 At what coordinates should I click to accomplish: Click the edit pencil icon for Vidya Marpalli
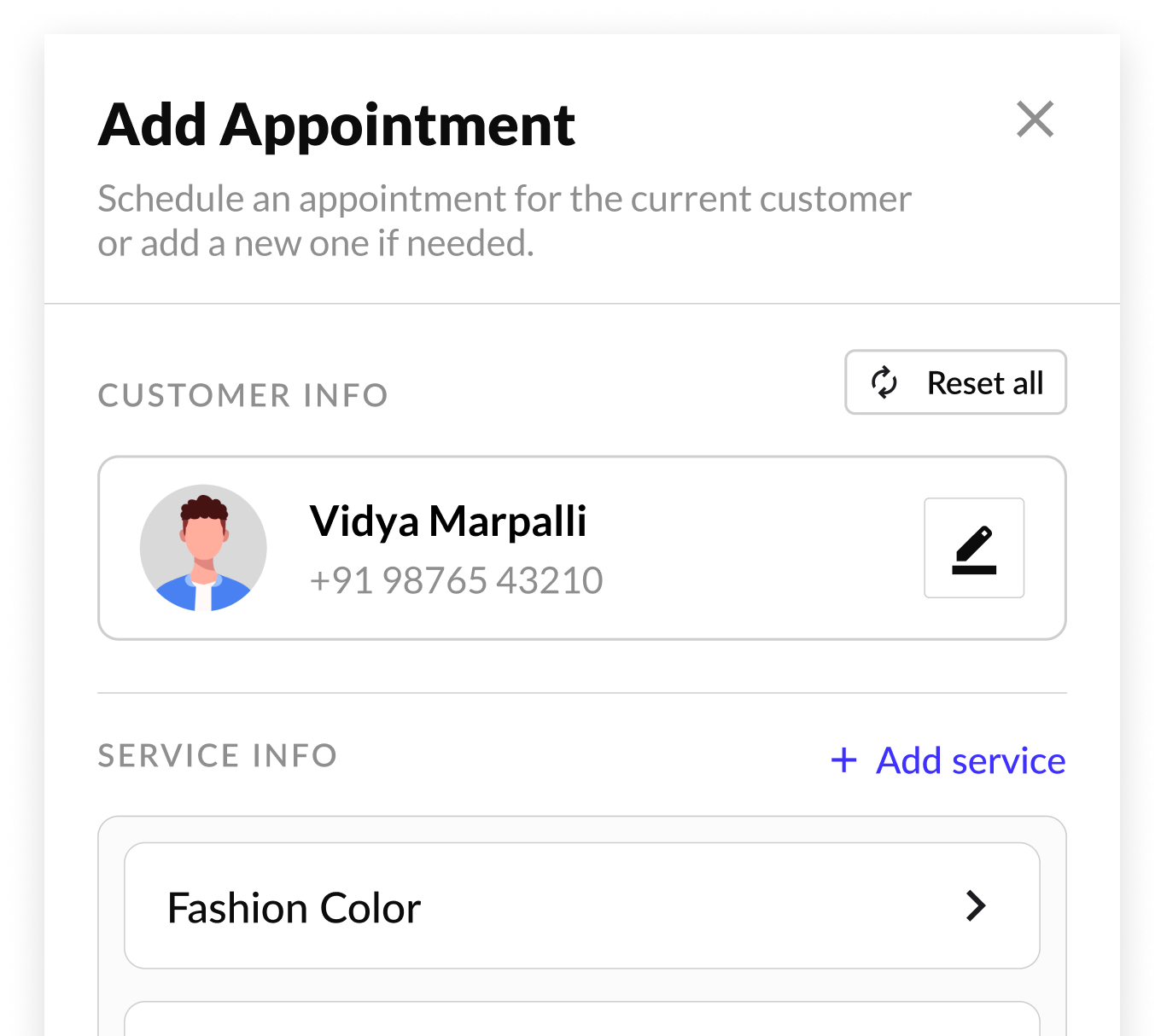(973, 548)
